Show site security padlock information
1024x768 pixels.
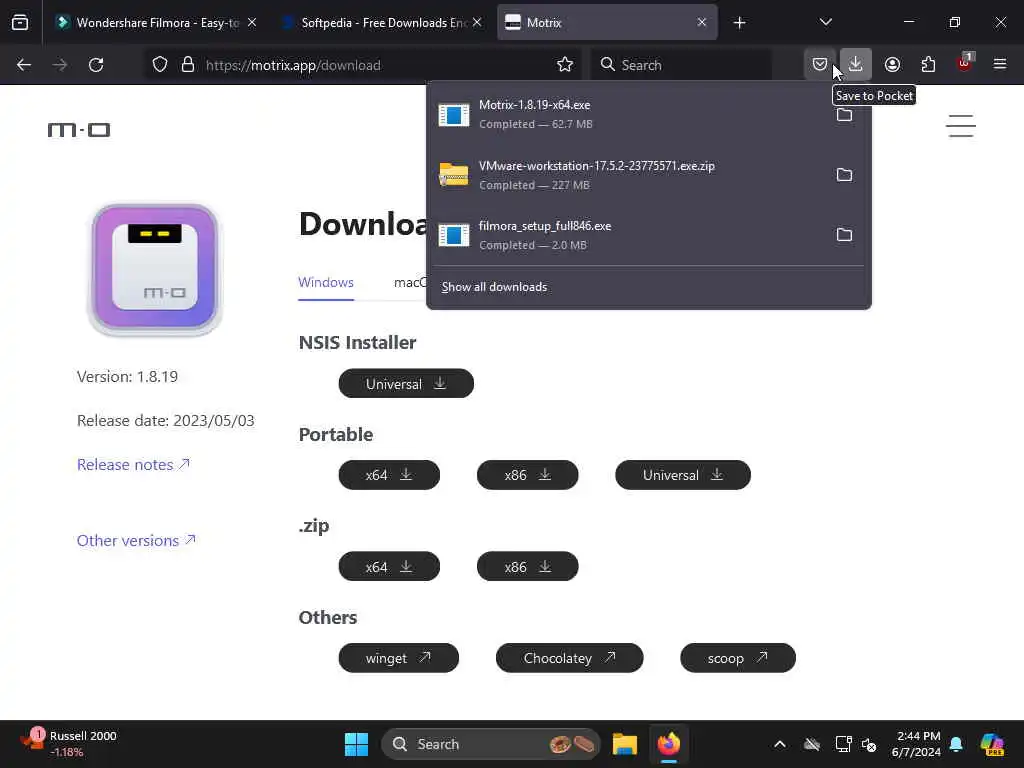coord(188,65)
